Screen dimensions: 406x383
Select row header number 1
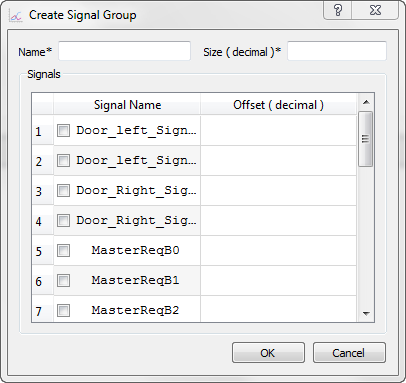43,130
